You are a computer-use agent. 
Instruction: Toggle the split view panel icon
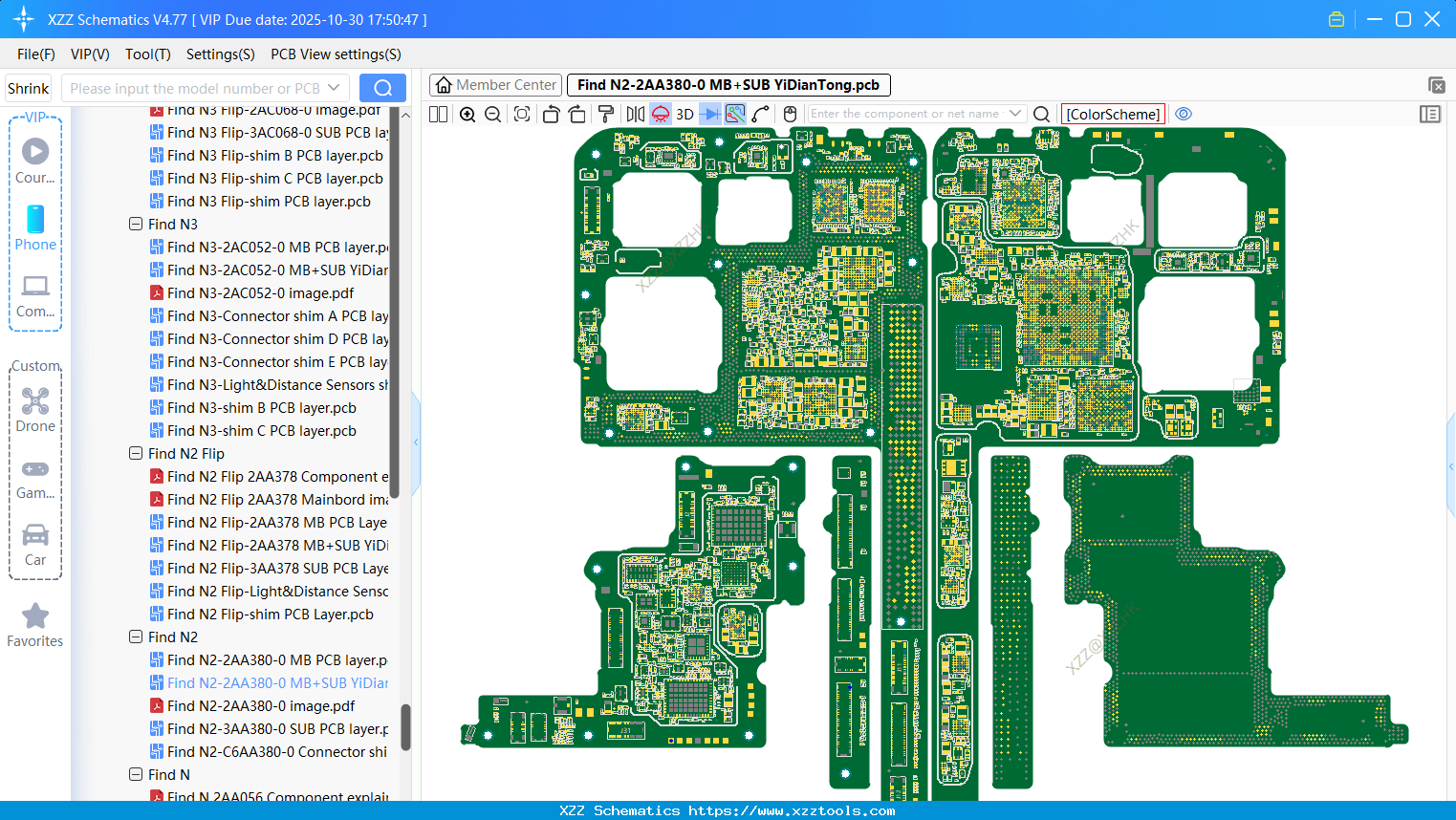pyautogui.click(x=439, y=115)
